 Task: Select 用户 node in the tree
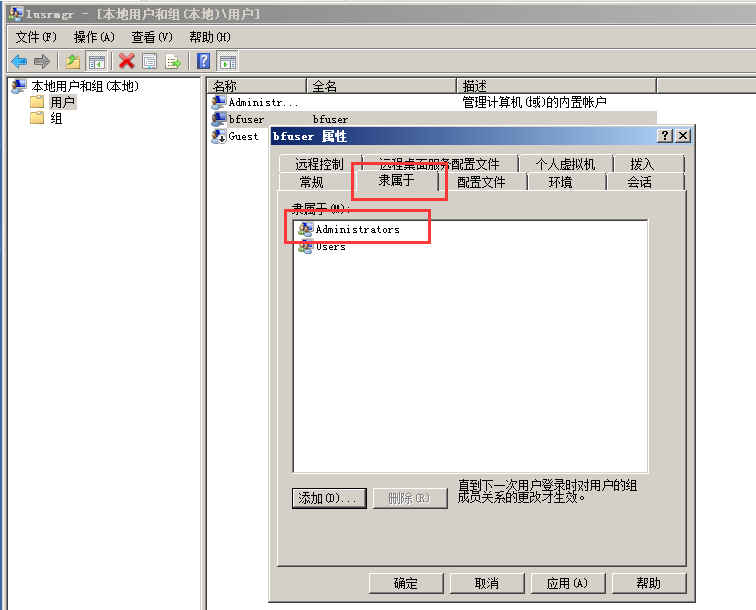[63, 102]
